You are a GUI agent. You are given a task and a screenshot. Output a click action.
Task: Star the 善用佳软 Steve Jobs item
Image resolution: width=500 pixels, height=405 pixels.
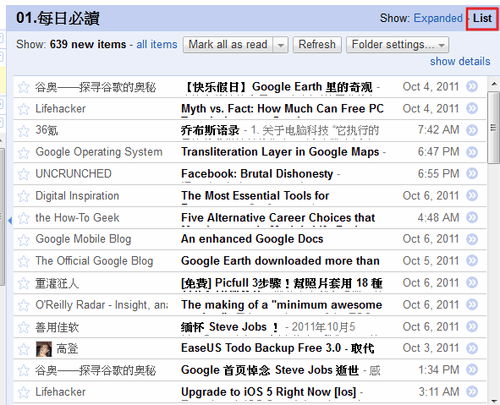pos(24,327)
